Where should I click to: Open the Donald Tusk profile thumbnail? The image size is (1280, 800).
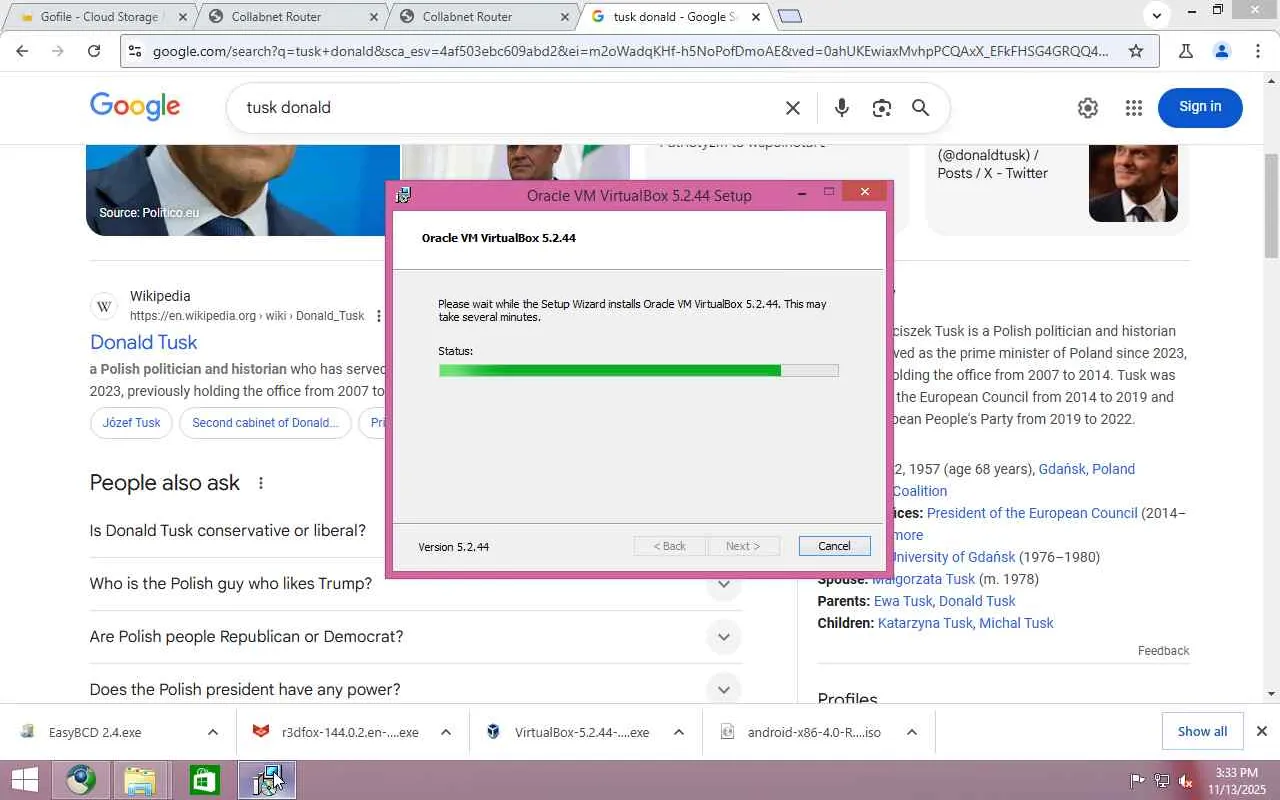tap(1133, 183)
